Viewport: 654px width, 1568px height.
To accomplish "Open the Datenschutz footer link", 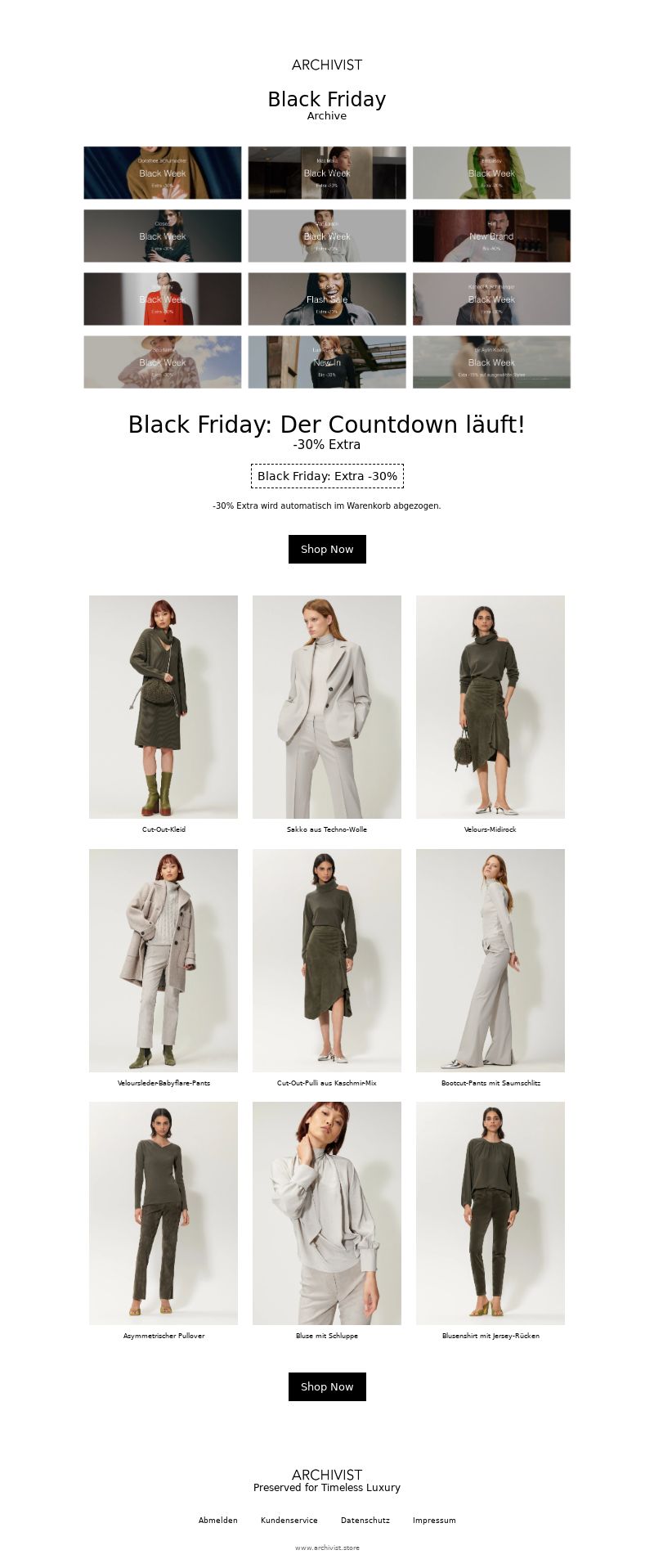I will [365, 1521].
